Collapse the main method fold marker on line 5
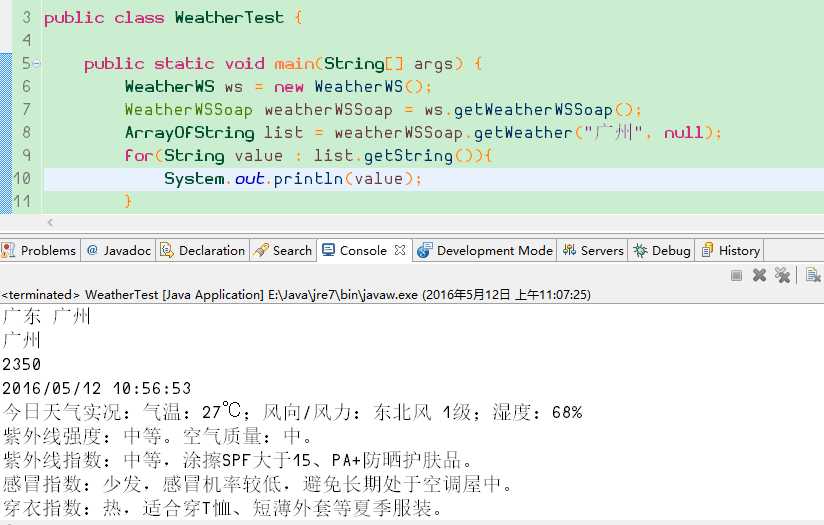 point(36,64)
